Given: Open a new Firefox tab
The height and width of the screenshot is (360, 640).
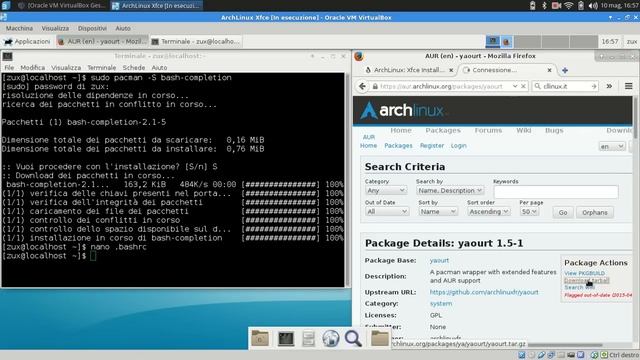Looking at the screenshot, I should (x=565, y=70).
